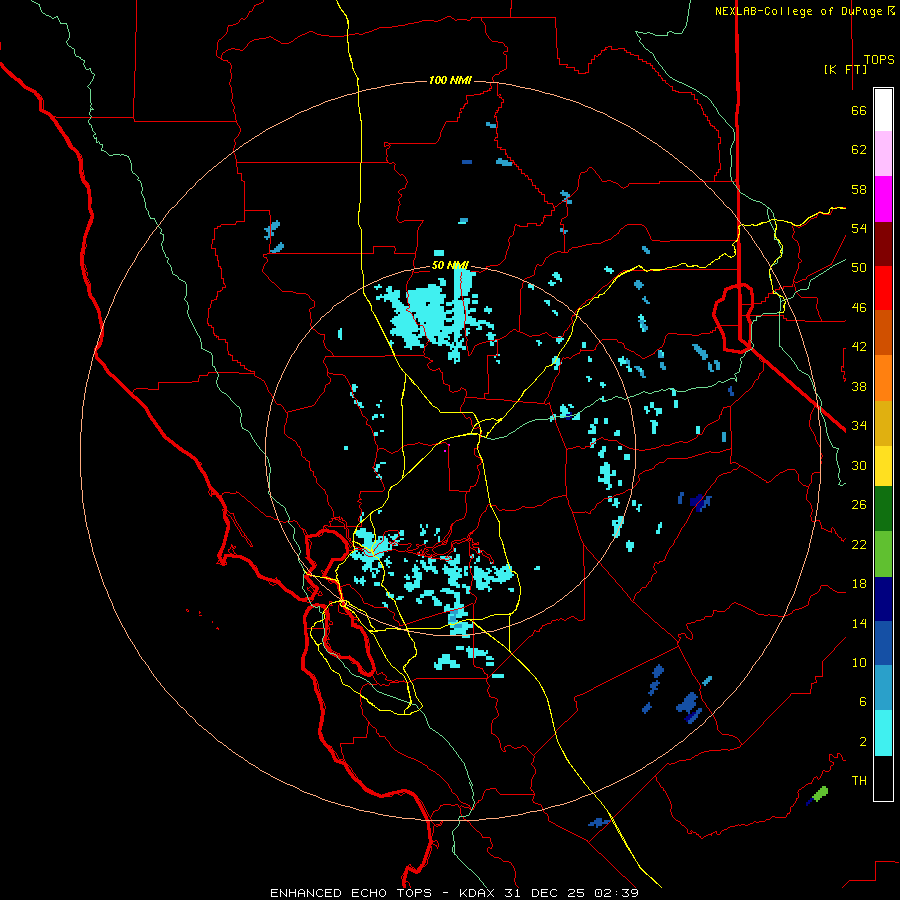
Task: Click the legend value "6"
Action: click(x=863, y=701)
